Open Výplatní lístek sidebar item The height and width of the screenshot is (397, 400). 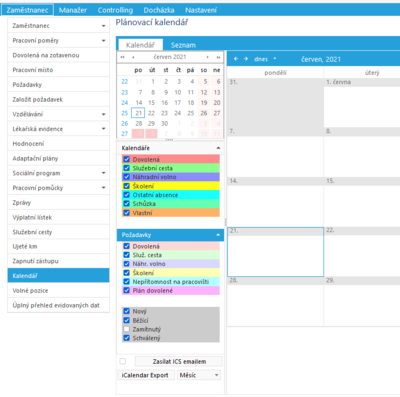(58, 217)
